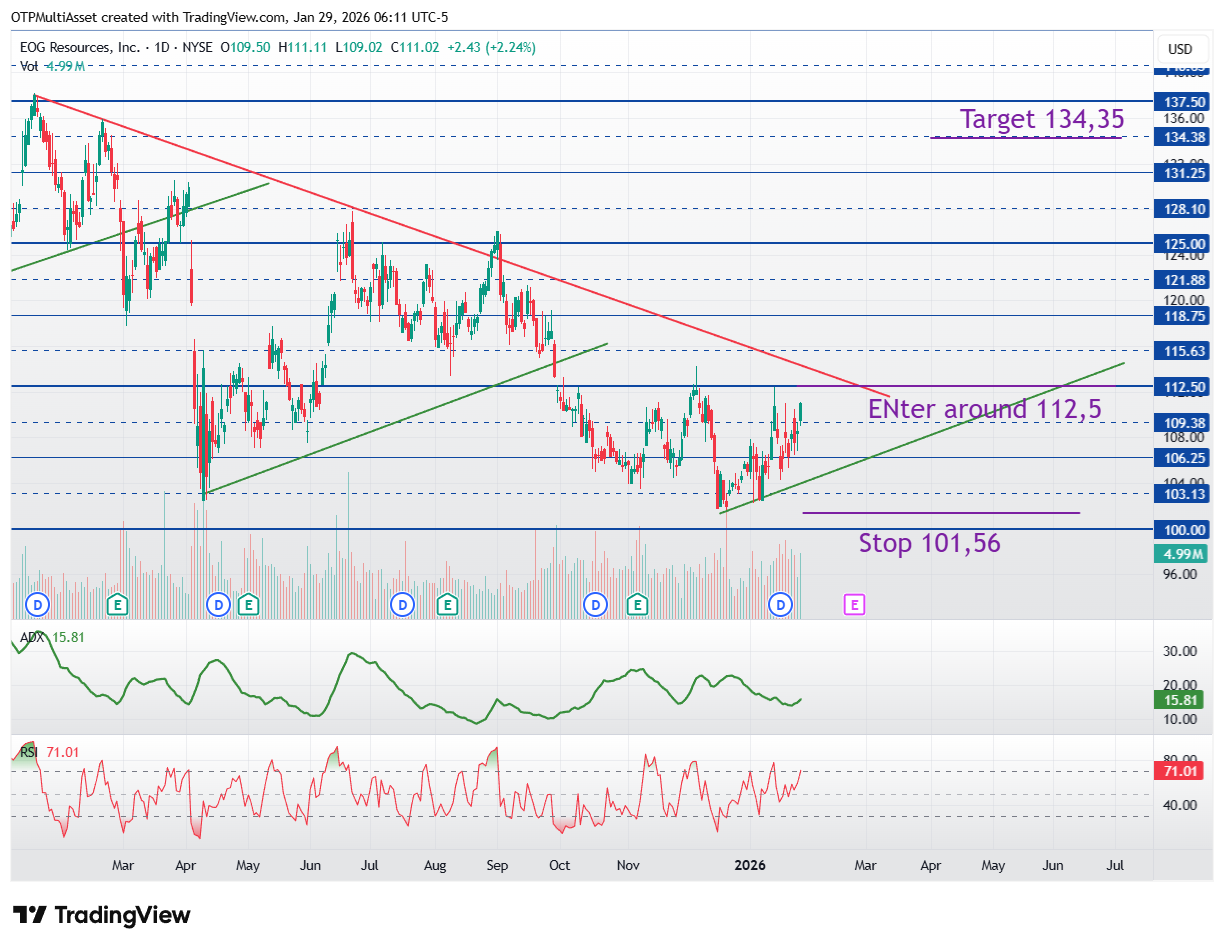Image resolution: width=1224 pixels, height=949 pixels.
Task: Click the earnings marker near early March
Action: pyautogui.click(x=118, y=604)
